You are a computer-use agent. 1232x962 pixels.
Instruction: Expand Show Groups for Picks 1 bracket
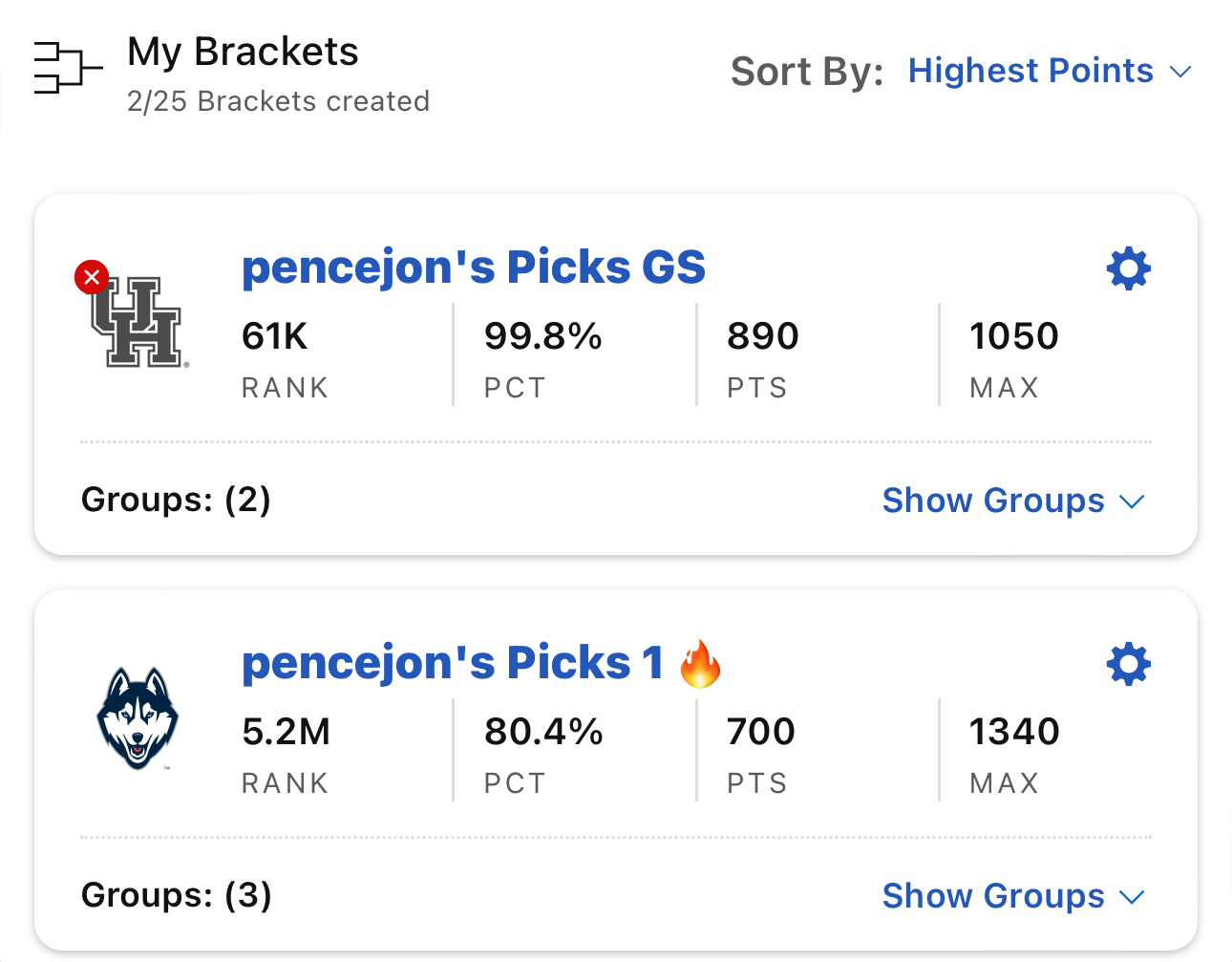point(1013,896)
